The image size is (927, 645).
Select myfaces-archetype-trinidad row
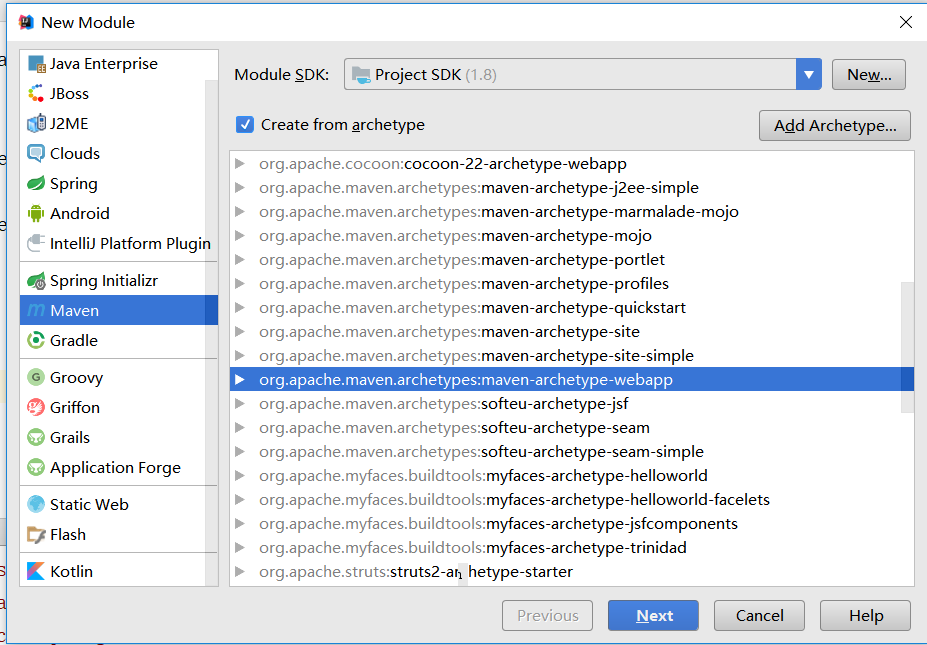(572, 547)
